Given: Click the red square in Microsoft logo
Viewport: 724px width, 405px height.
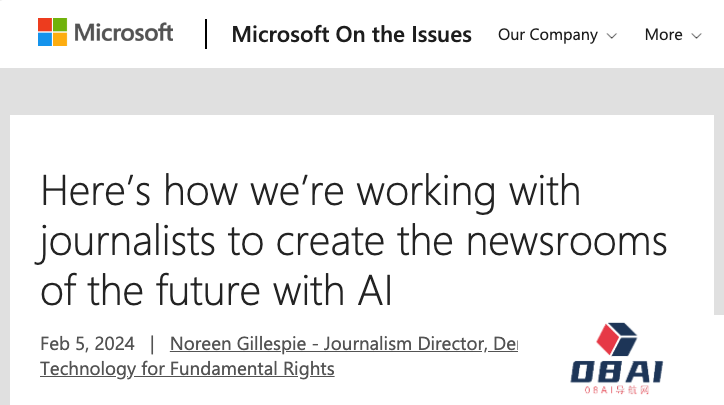Looking at the screenshot, I should [x=46, y=24].
